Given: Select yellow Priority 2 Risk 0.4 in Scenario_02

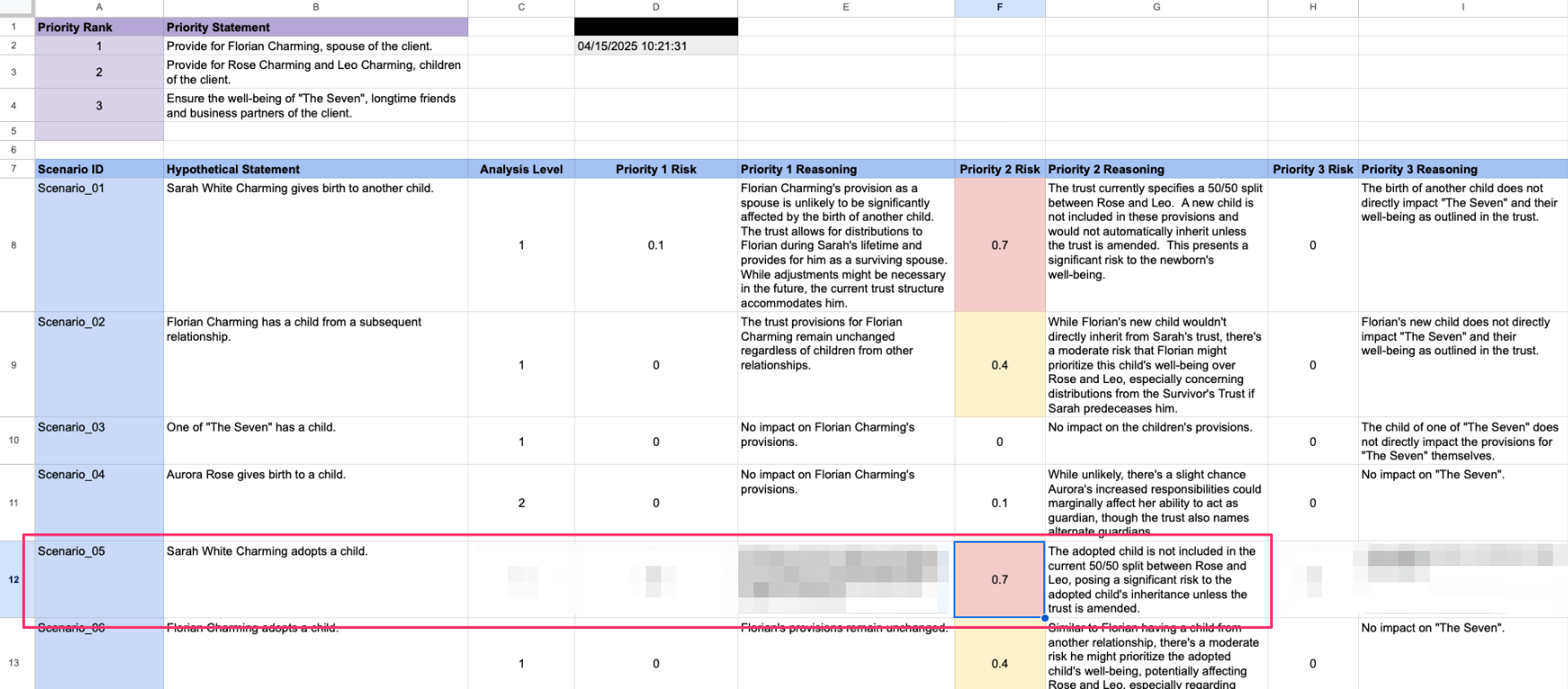Looking at the screenshot, I should (1000, 364).
